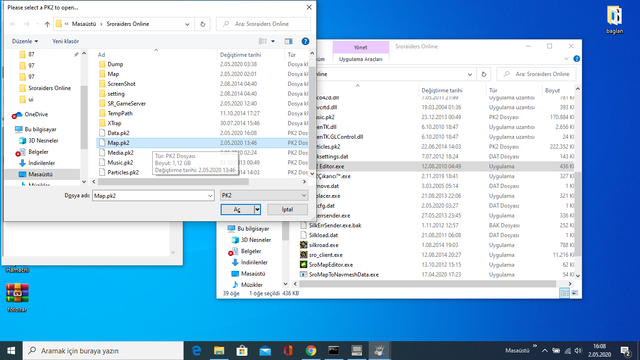The width and height of the screenshot is (640, 360).
Task: Select İndirilenler in the dialog tree
Action: (x=42, y=163)
